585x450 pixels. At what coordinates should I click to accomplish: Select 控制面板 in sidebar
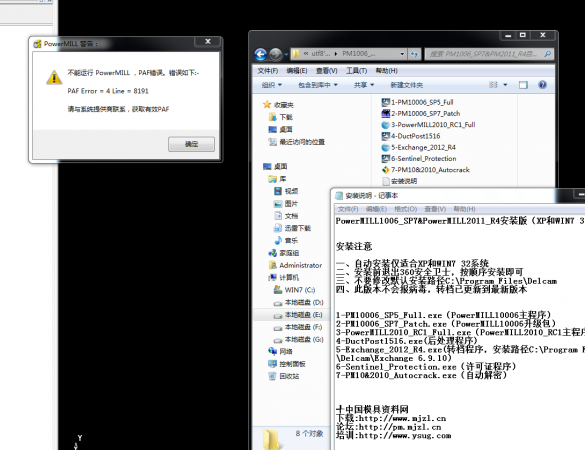point(287,364)
